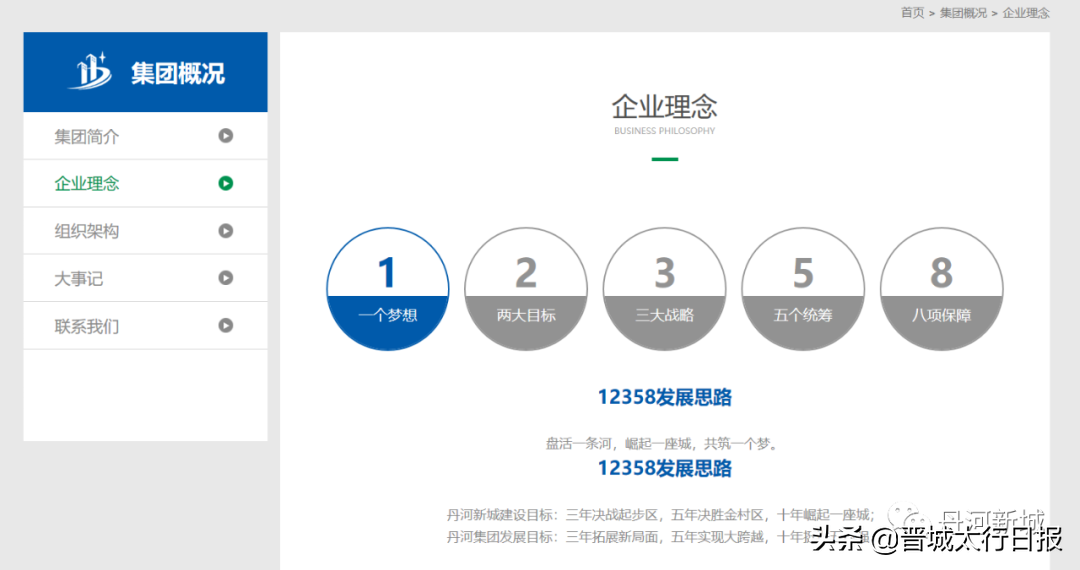
Task: Follow the 首页 breadcrumb link
Action: (913, 12)
